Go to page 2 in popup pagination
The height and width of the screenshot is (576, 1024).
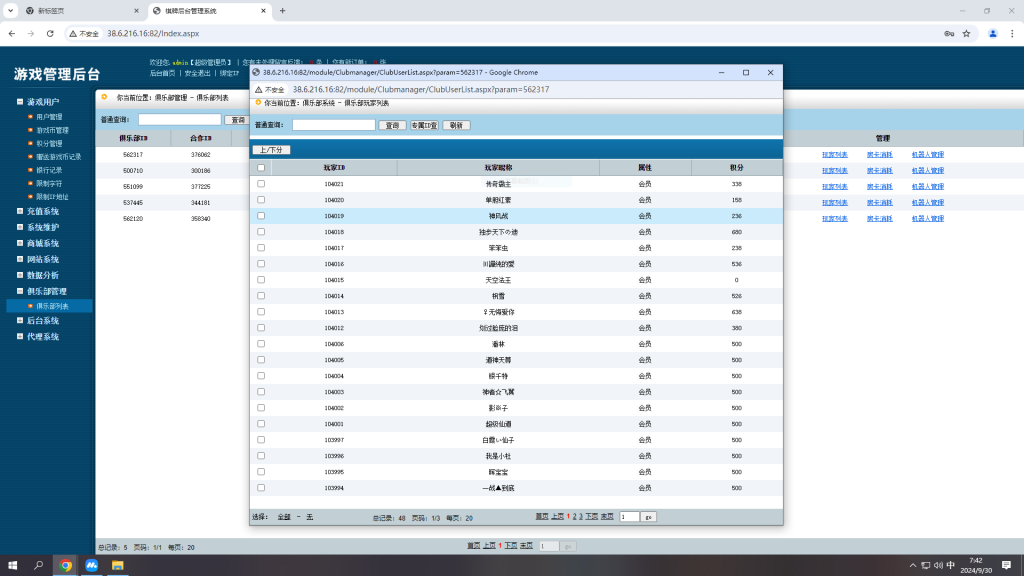(x=575, y=516)
